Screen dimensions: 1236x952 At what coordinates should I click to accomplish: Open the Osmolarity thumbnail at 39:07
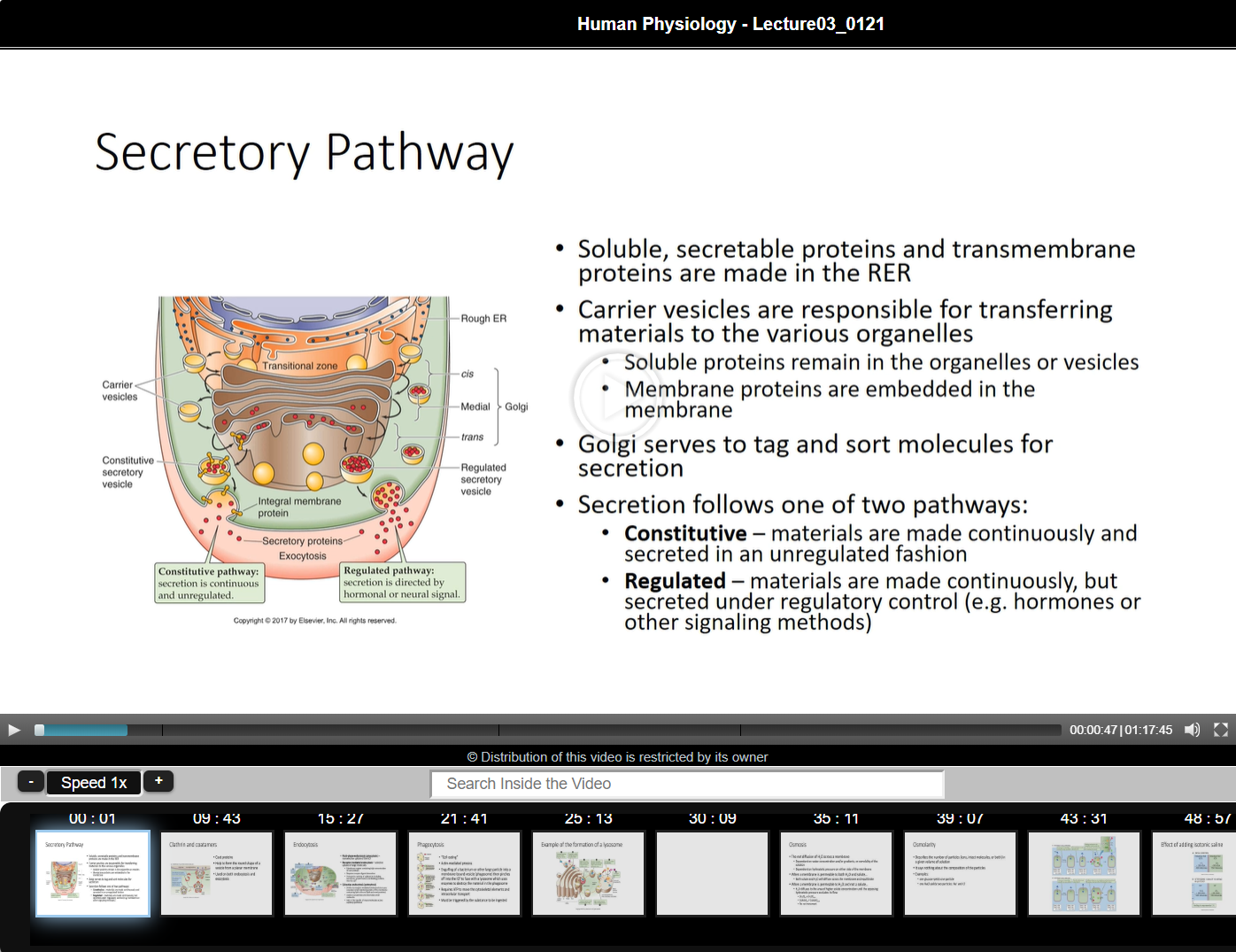pyautogui.click(x=961, y=873)
